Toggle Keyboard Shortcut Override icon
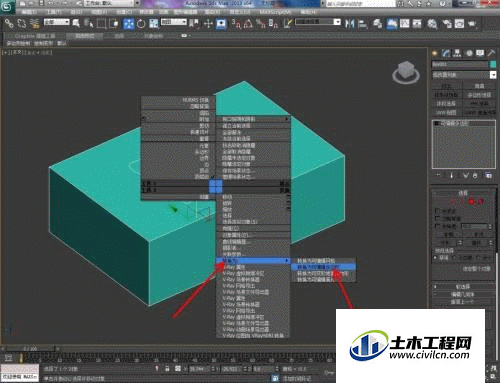The height and width of the screenshot is (383, 500). click(221, 24)
